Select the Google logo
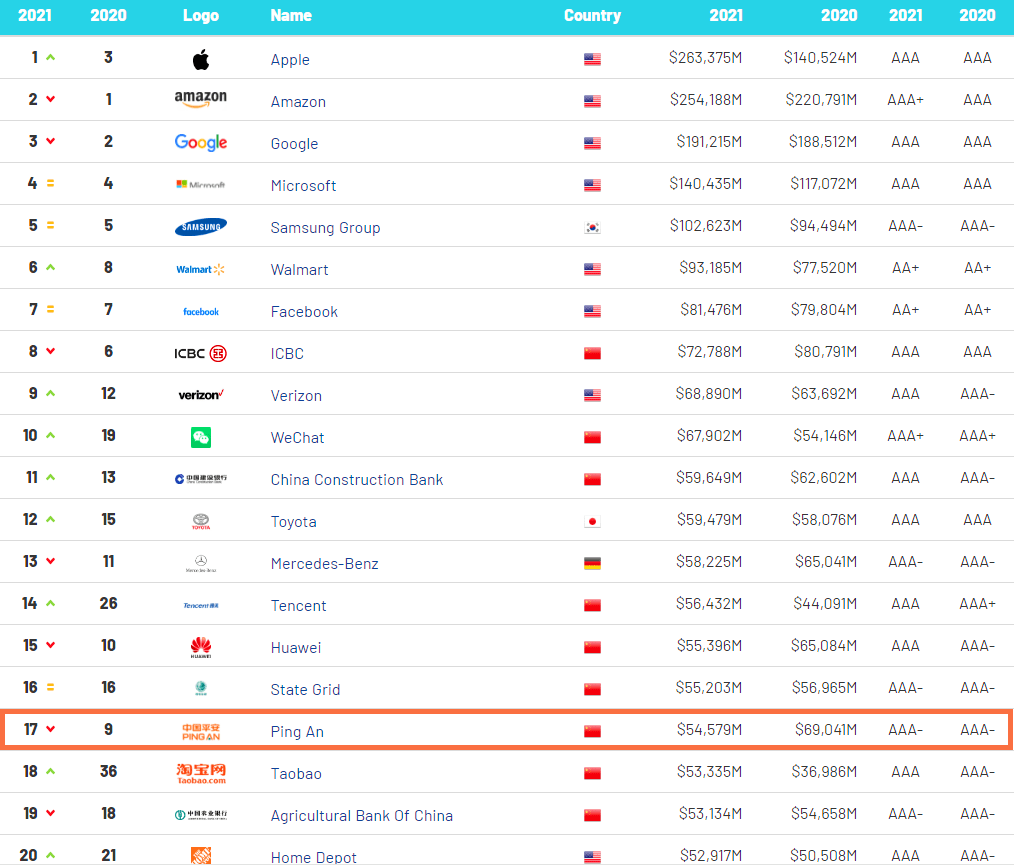This screenshot has width=1014, height=868. [x=200, y=142]
